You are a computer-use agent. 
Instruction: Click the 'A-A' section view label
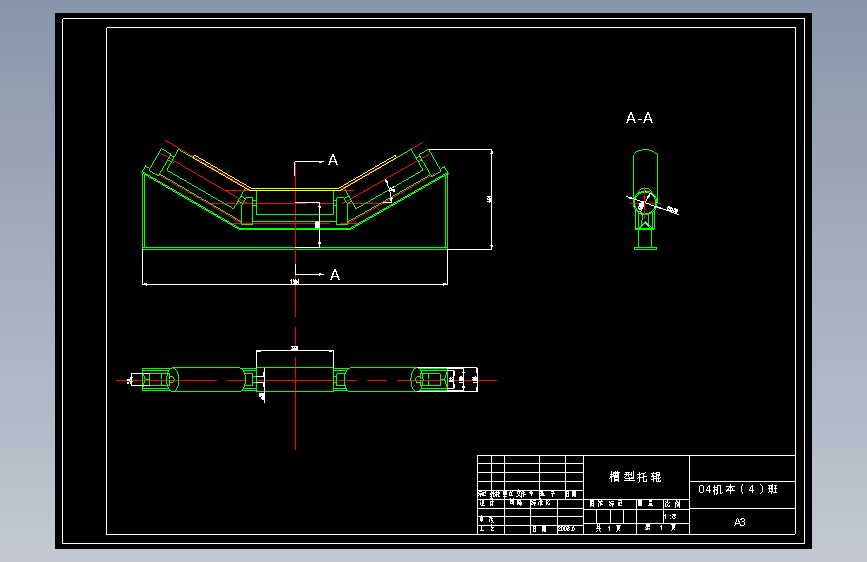coord(639,118)
